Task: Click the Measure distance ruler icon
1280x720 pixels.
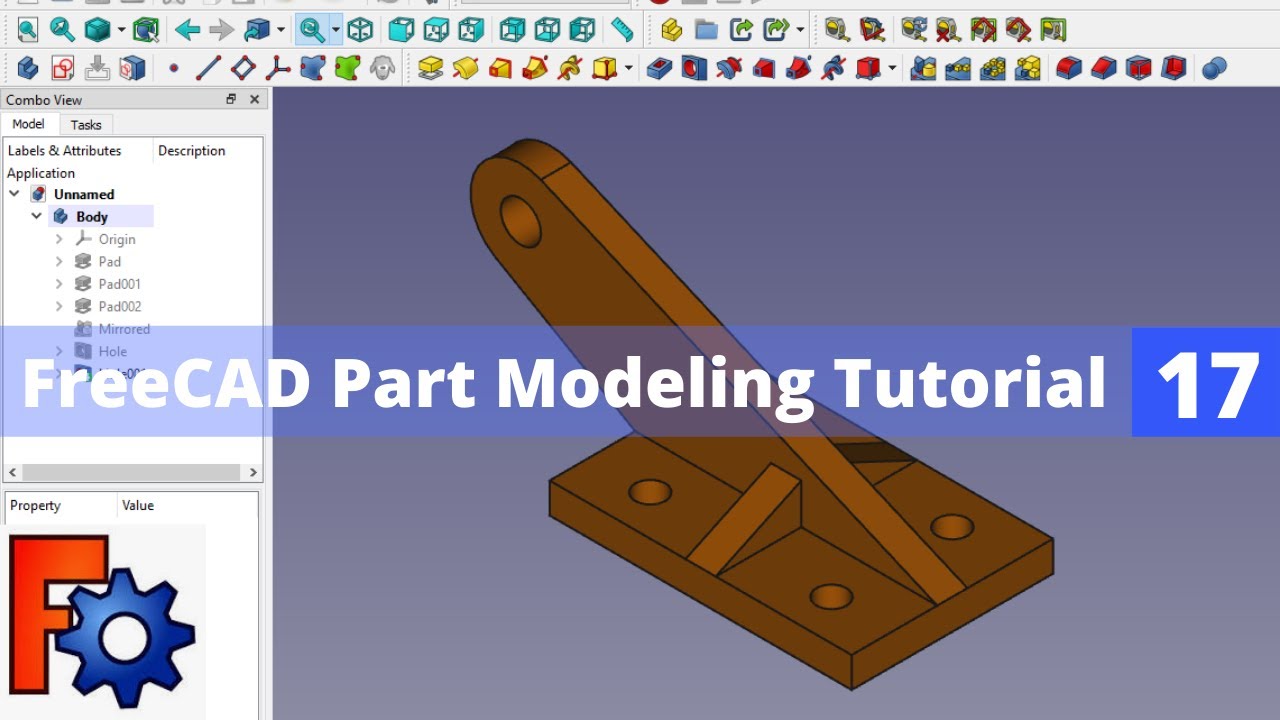Action: [622, 30]
